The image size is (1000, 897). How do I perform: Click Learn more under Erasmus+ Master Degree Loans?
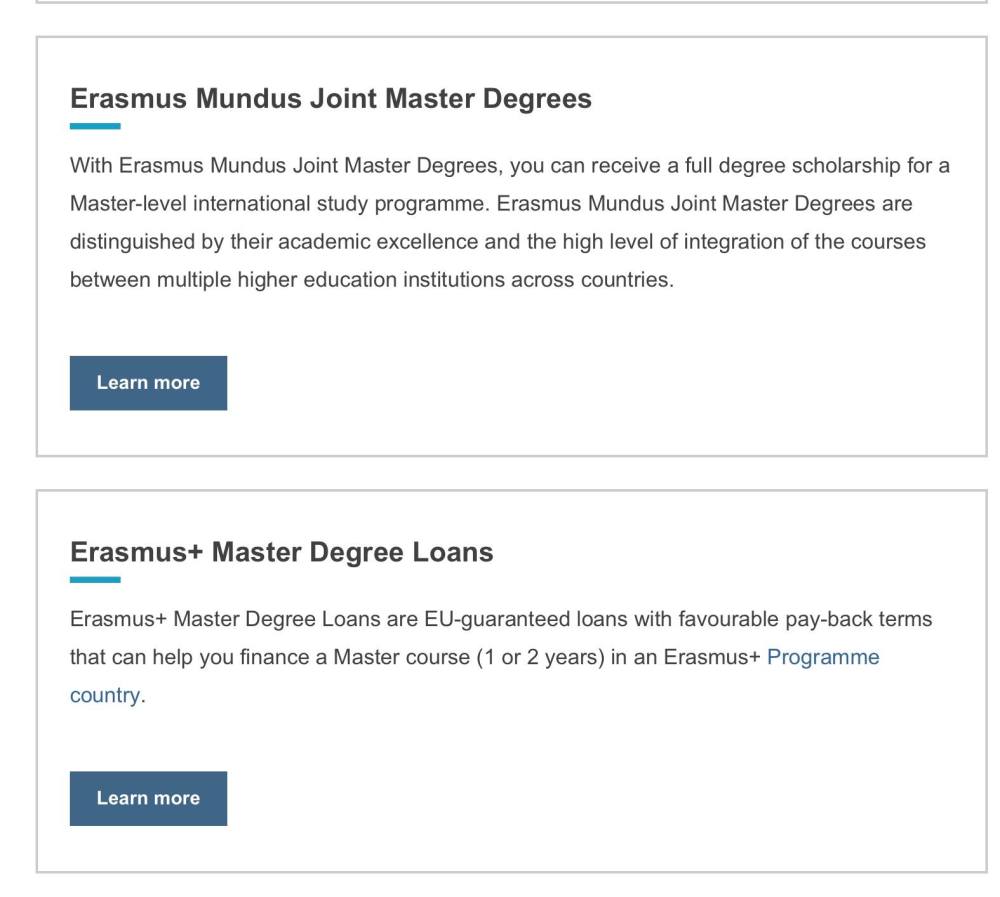tap(148, 798)
